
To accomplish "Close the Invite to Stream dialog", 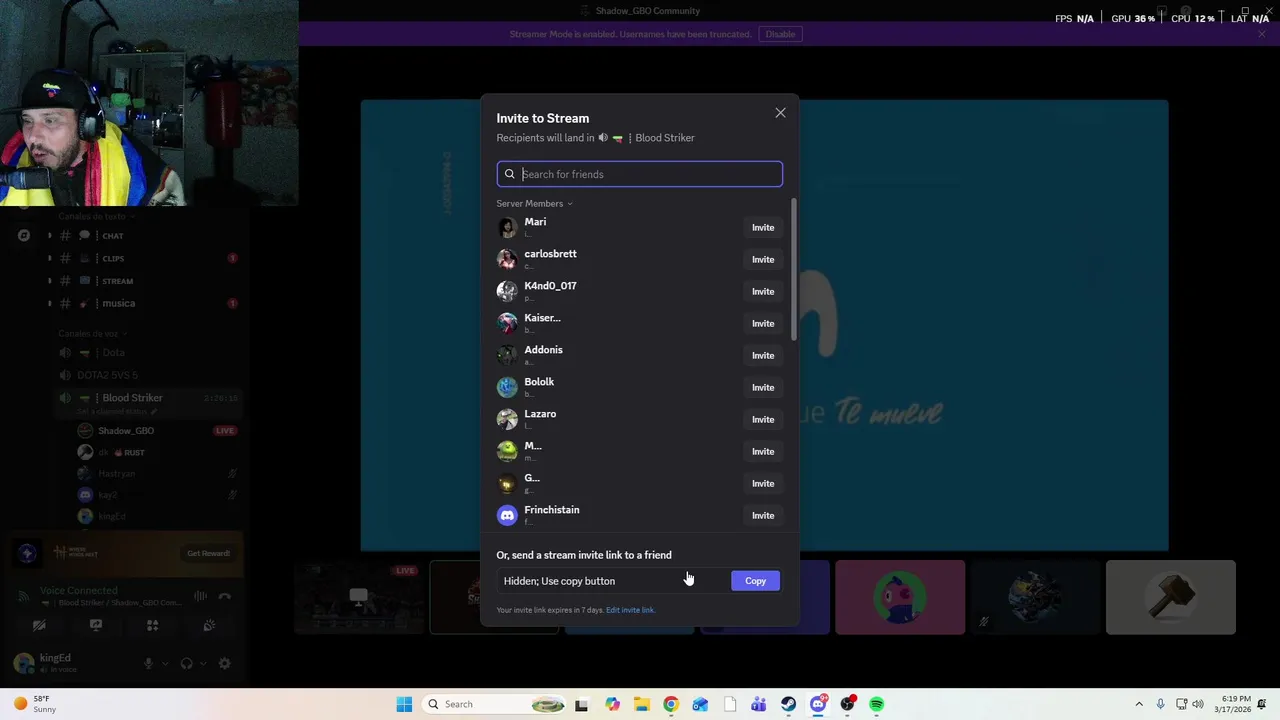I will coord(780,113).
